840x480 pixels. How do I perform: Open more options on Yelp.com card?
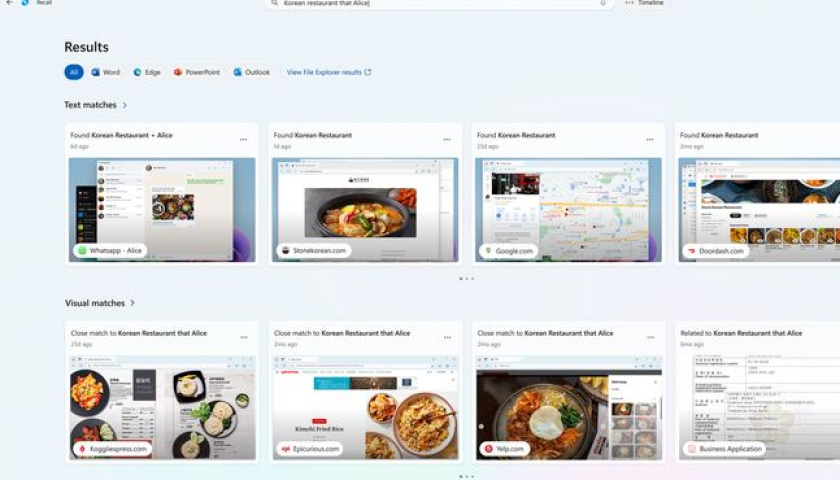pos(650,338)
